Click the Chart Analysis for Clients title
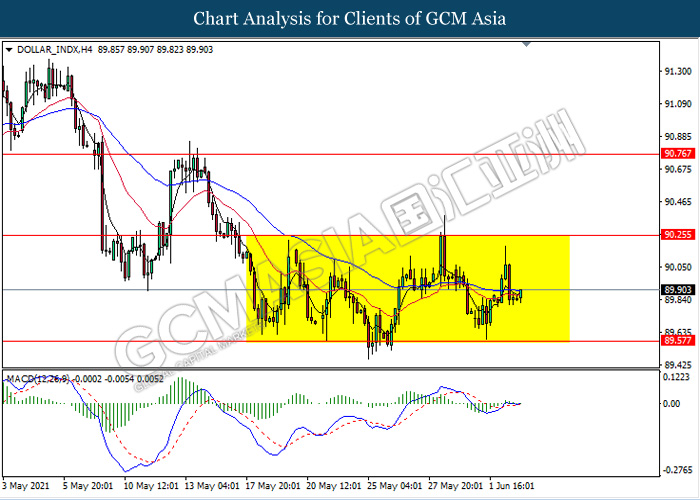 click(x=349, y=18)
